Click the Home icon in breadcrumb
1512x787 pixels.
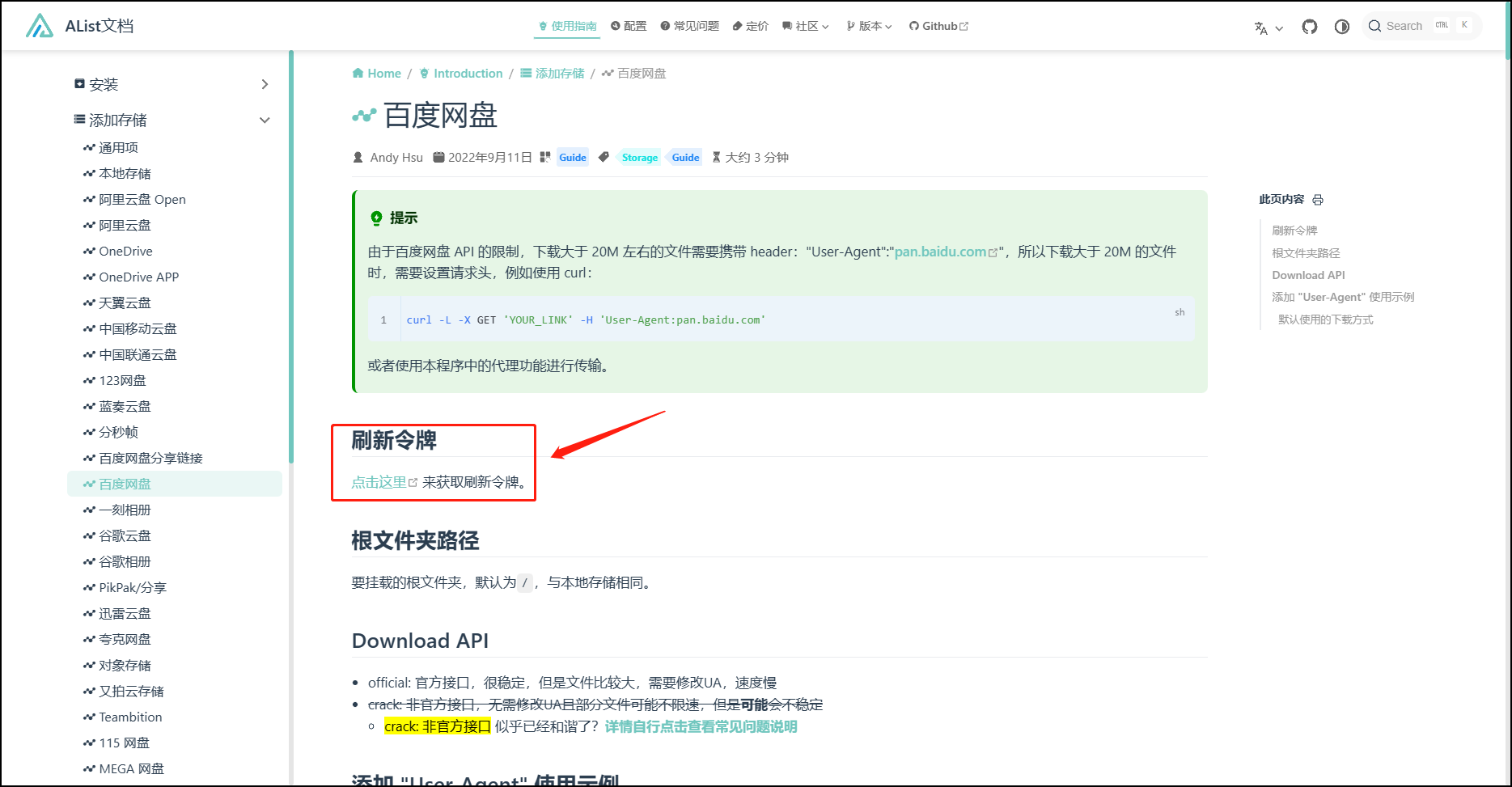(x=358, y=74)
